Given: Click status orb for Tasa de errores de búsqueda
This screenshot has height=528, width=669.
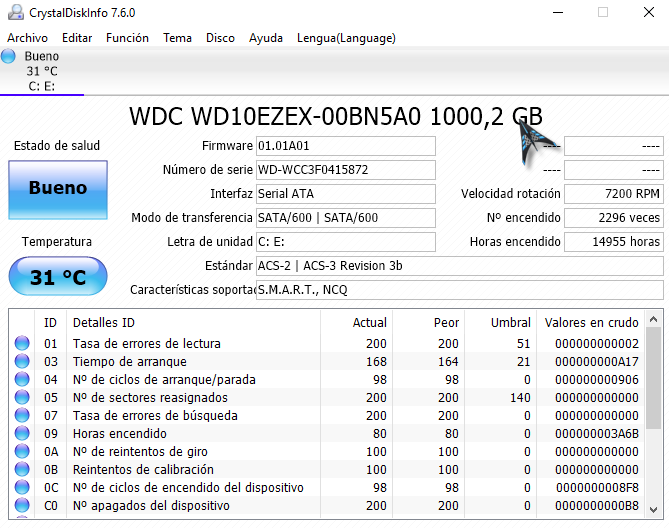Looking at the screenshot, I should pos(22,415).
